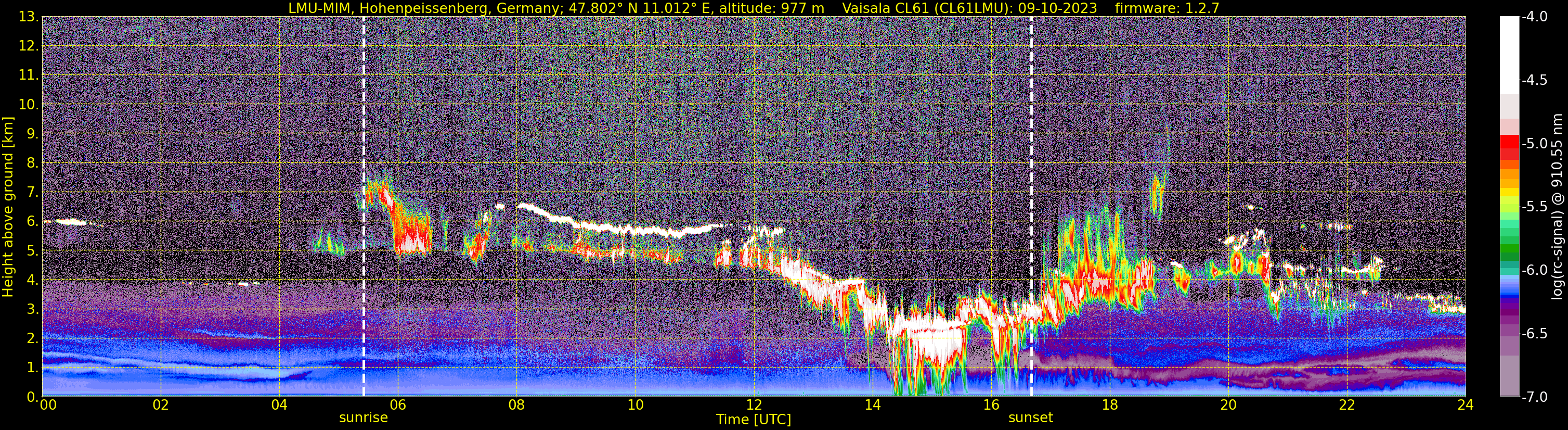Click the colorbar tick label '-4.0'

pyautogui.click(x=1534, y=17)
